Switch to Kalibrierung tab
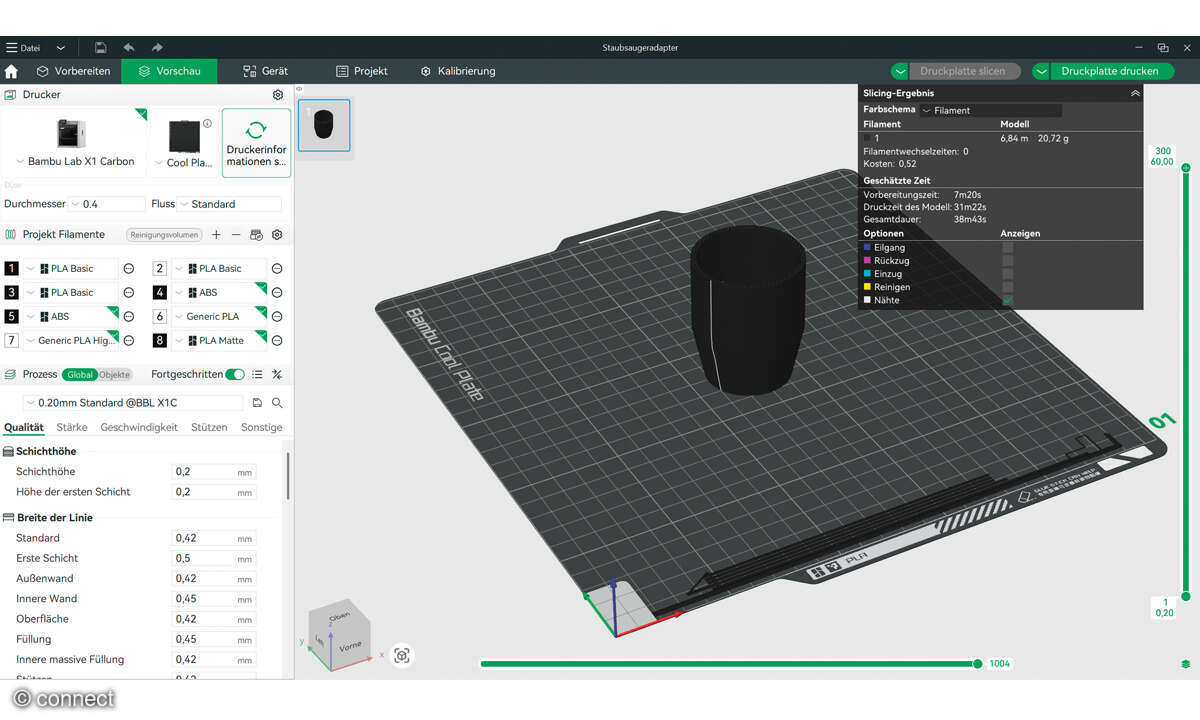The height and width of the screenshot is (720, 1200). [x=458, y=71]
